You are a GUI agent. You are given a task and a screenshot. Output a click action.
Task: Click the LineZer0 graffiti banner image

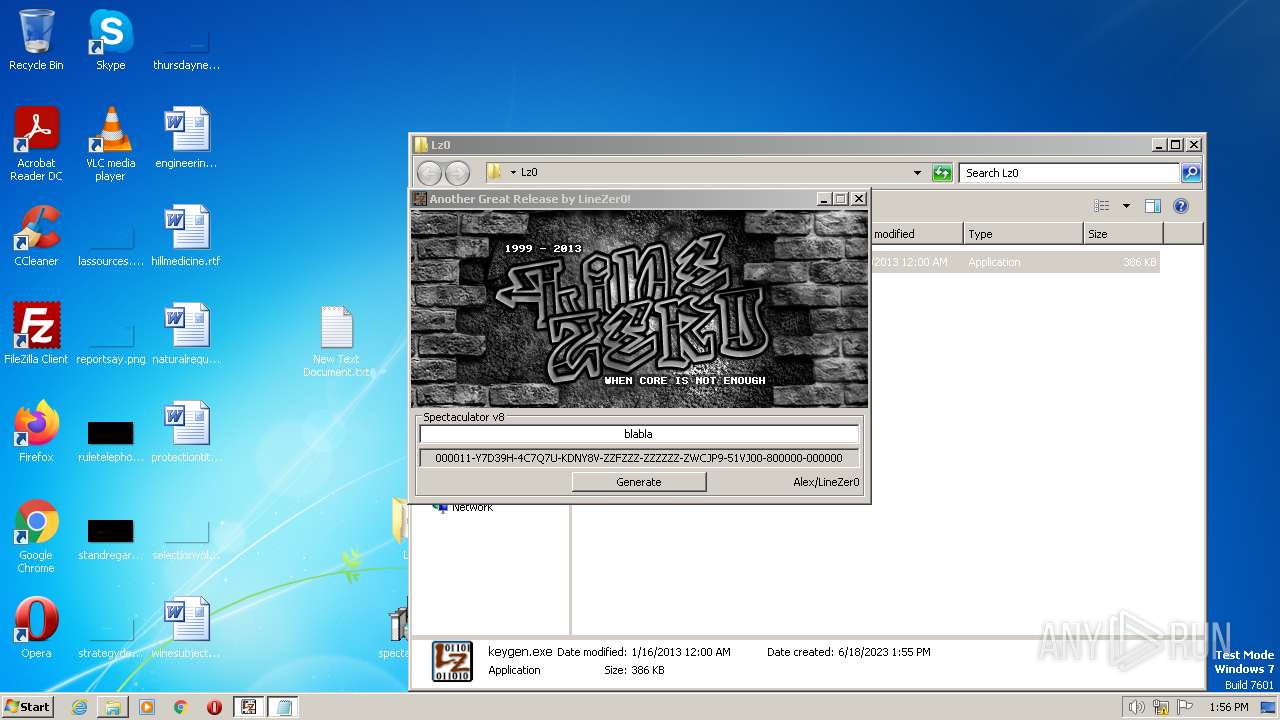coord(639,308)
